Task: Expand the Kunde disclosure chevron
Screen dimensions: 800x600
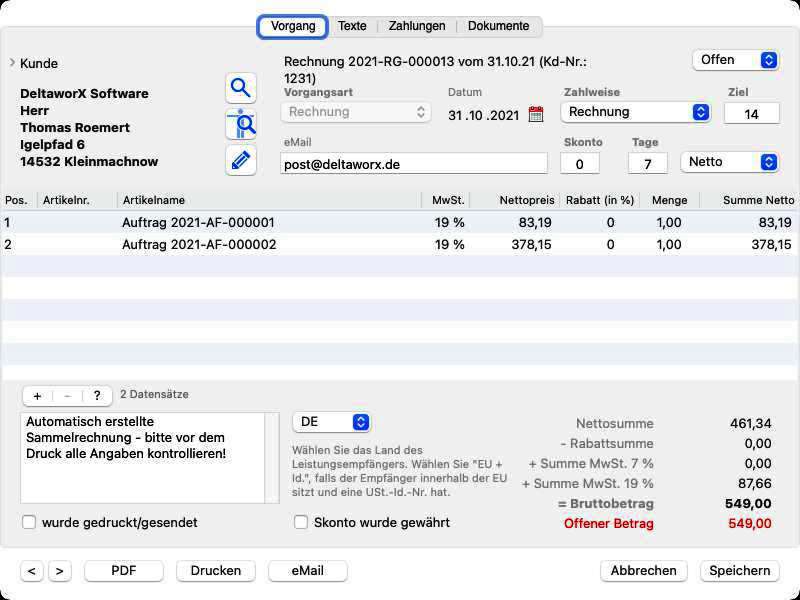Action: (12, 63)
